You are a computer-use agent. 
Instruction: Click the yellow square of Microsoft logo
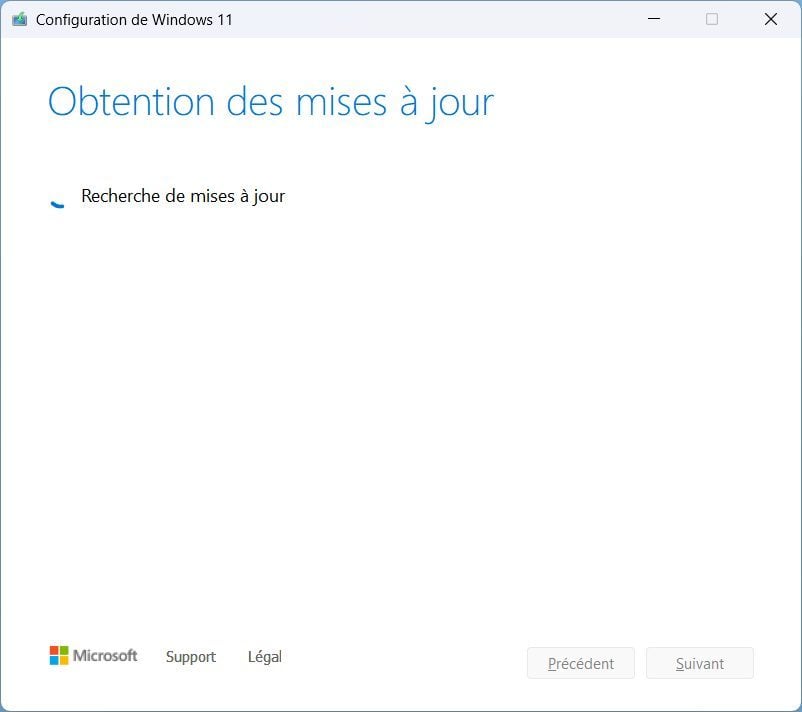pos(64,661)
